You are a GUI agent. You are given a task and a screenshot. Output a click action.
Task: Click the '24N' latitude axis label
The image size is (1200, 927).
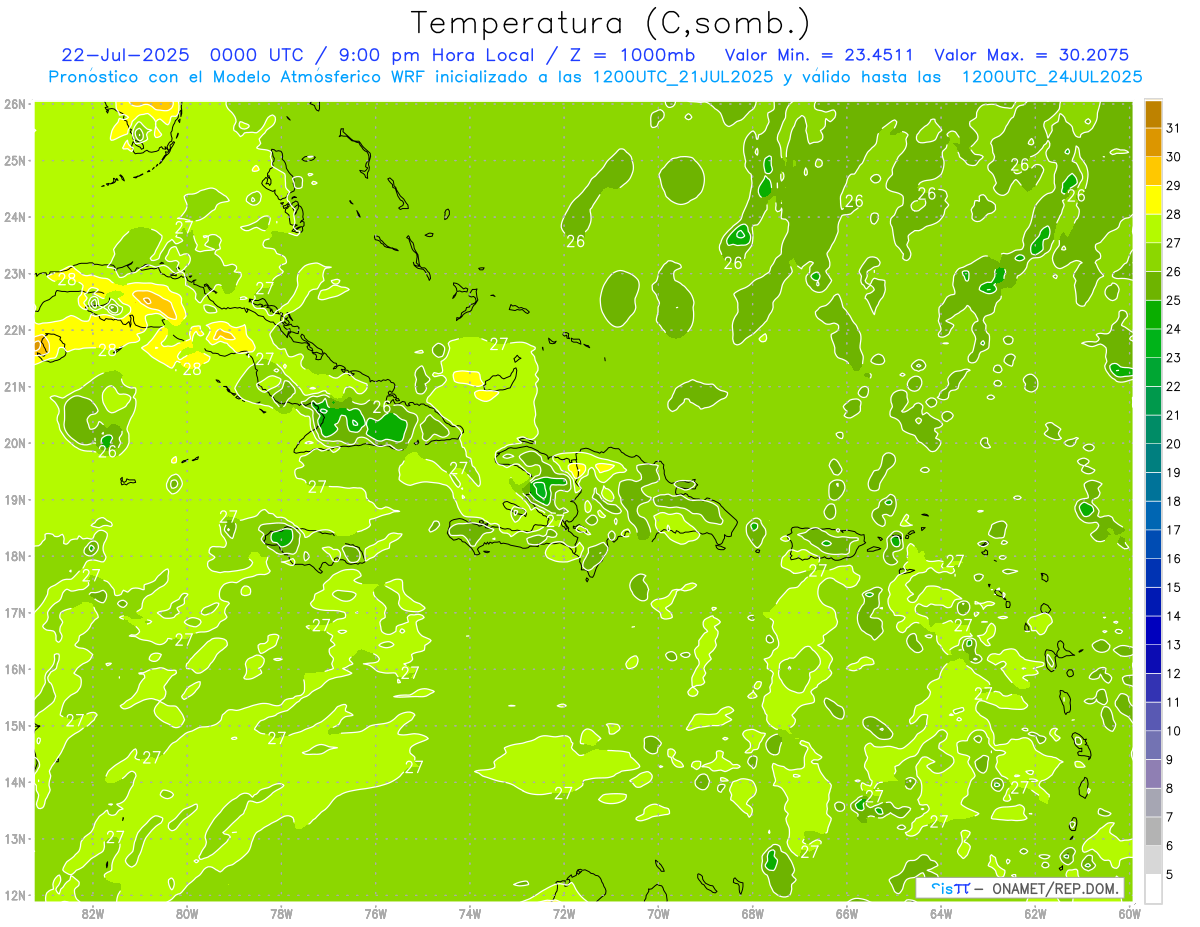click(15, 217)
